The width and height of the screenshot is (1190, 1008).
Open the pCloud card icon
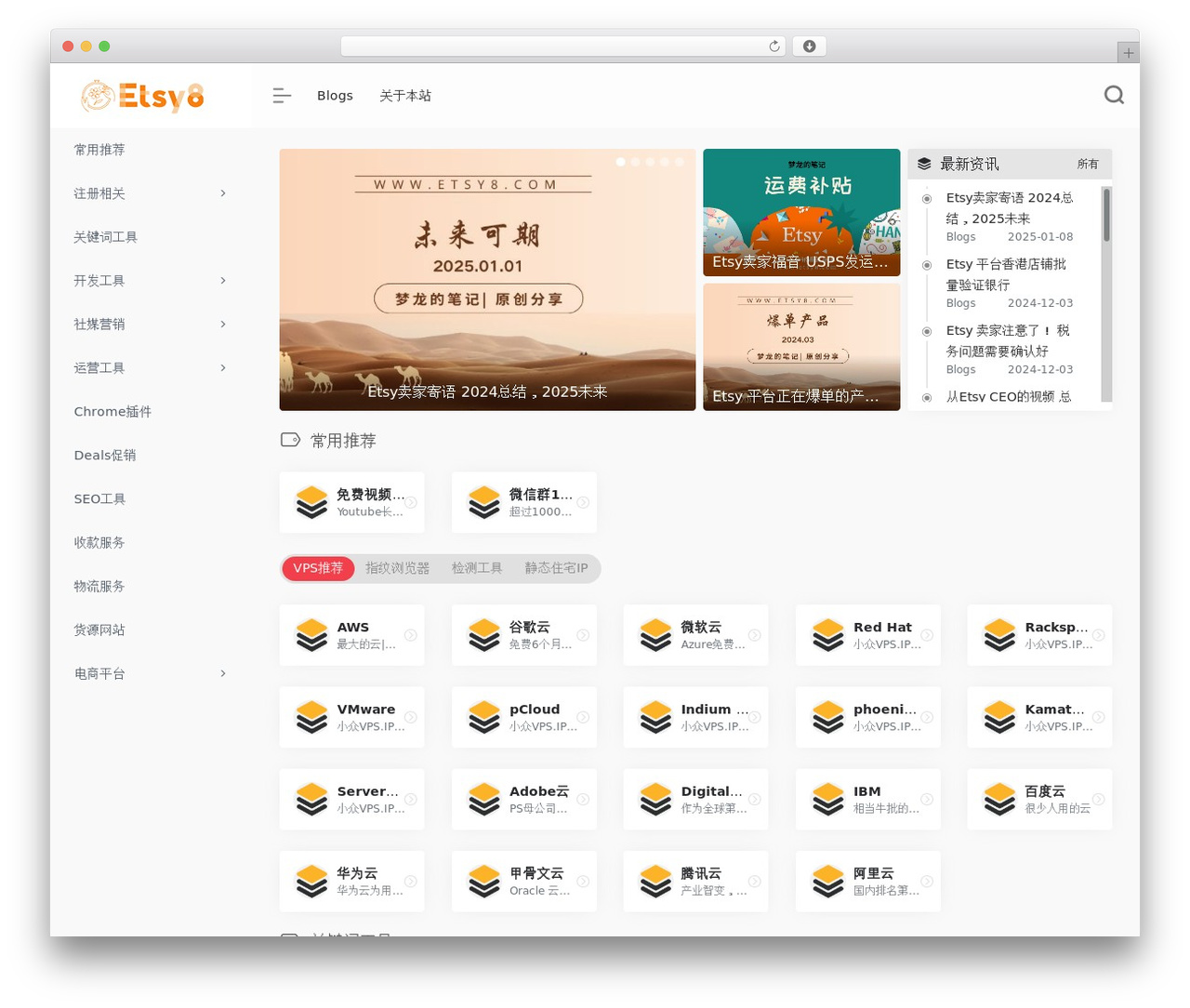pyautogui.click(x=484, y=717)
